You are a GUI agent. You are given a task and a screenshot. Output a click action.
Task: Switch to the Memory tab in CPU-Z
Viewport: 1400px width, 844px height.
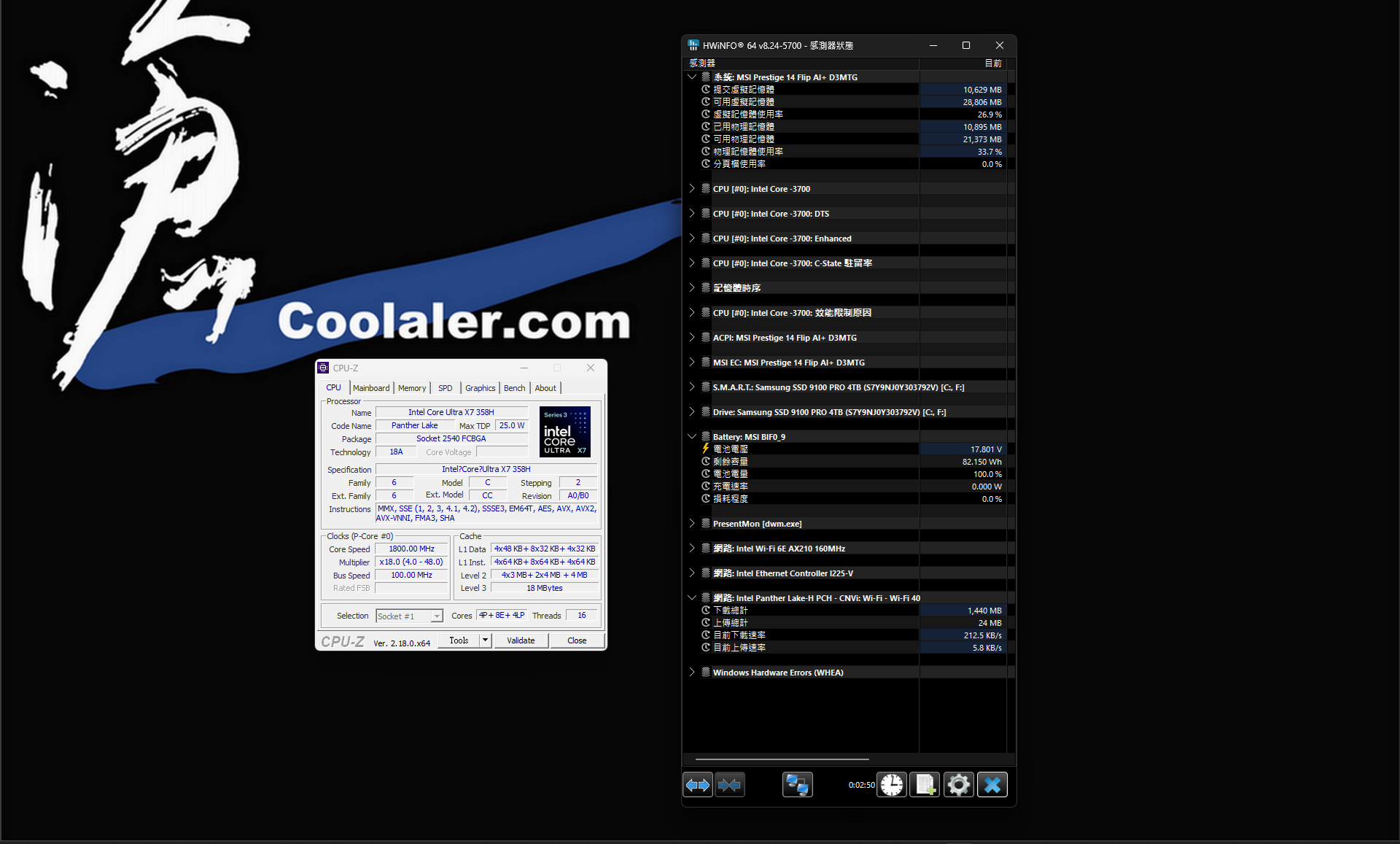click(412, 388)
